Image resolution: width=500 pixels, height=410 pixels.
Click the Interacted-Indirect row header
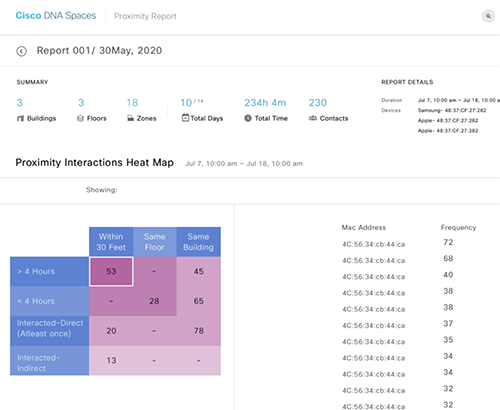[50, 360]
